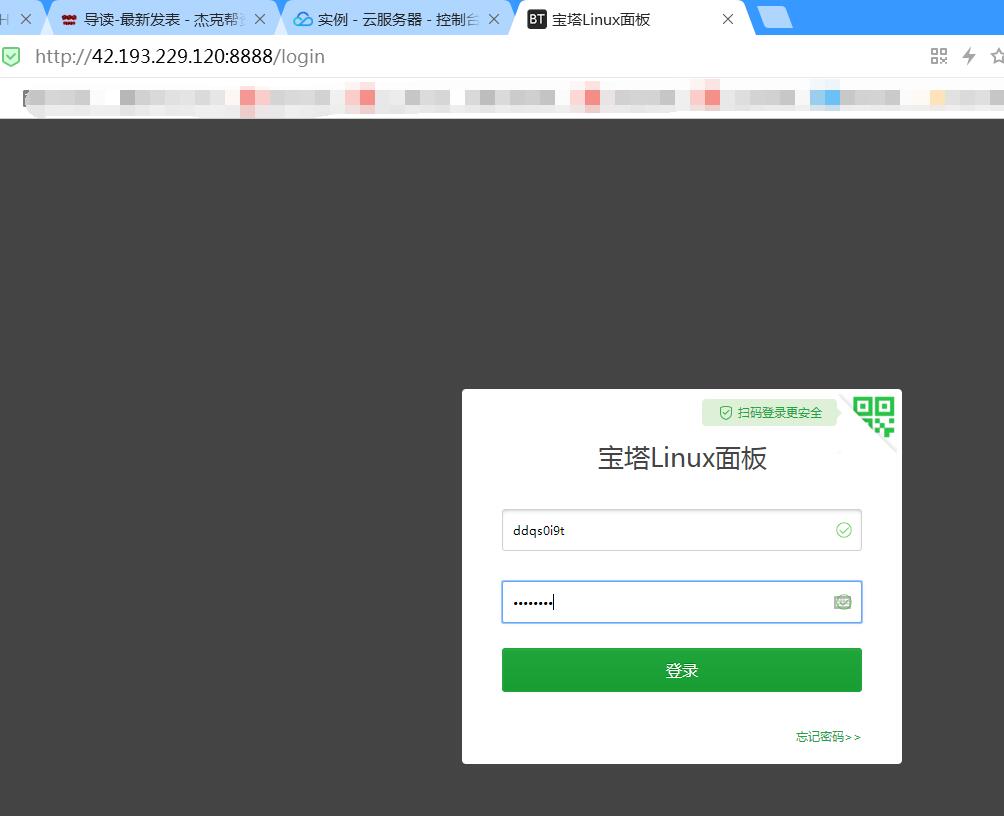This screenshot has width=1004, height=816.
Task: Click the lightning bolt speed mode icon
Action: point(968,57)
